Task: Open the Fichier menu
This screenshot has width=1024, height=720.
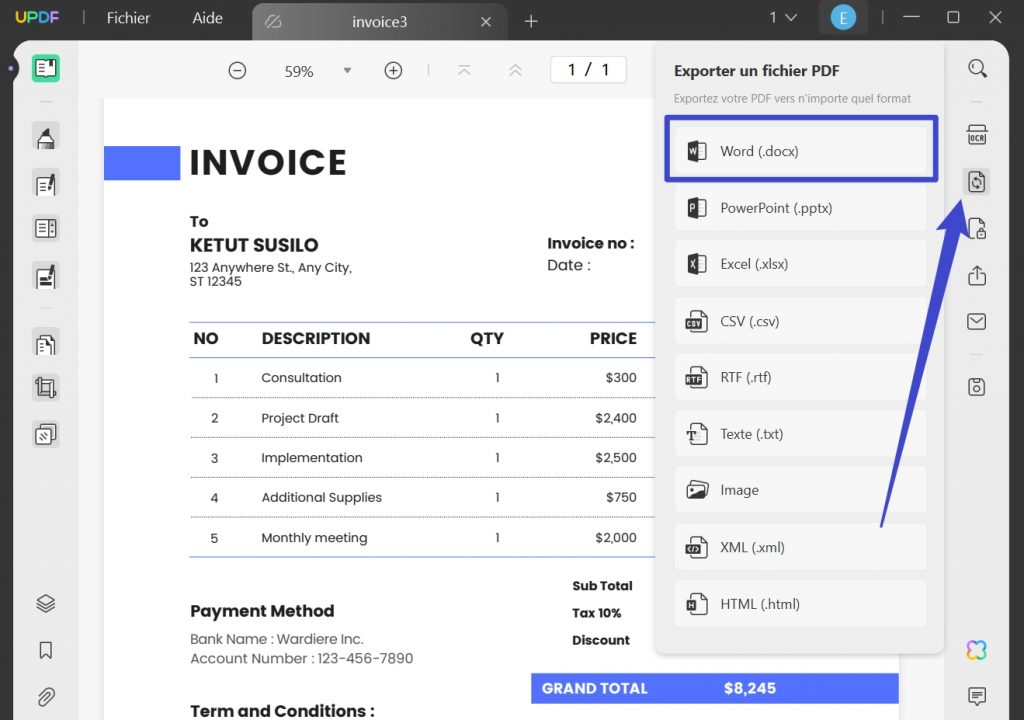Action: coord(128,18)
